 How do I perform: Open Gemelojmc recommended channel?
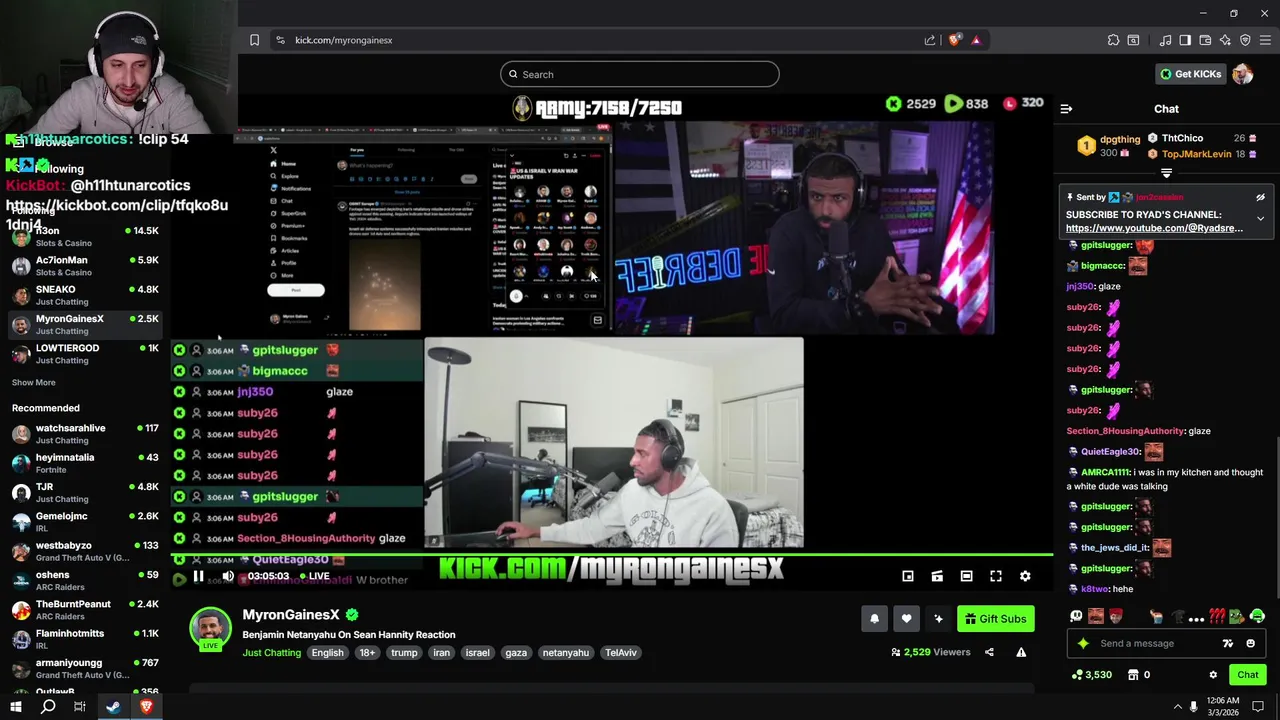pos(85,522)
